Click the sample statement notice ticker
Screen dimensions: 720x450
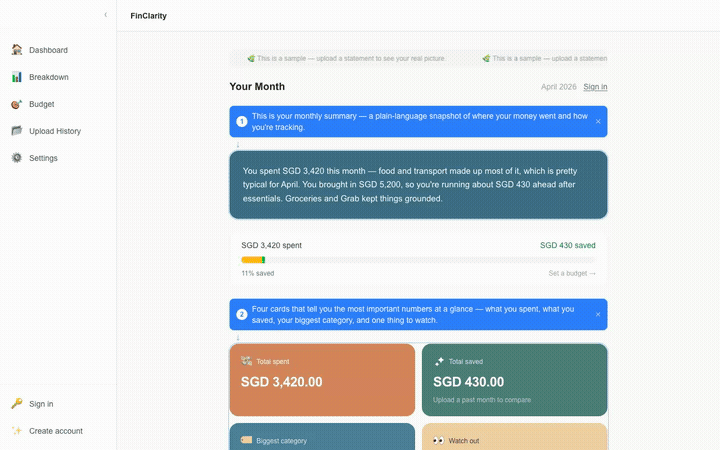(x=418, y=58)
